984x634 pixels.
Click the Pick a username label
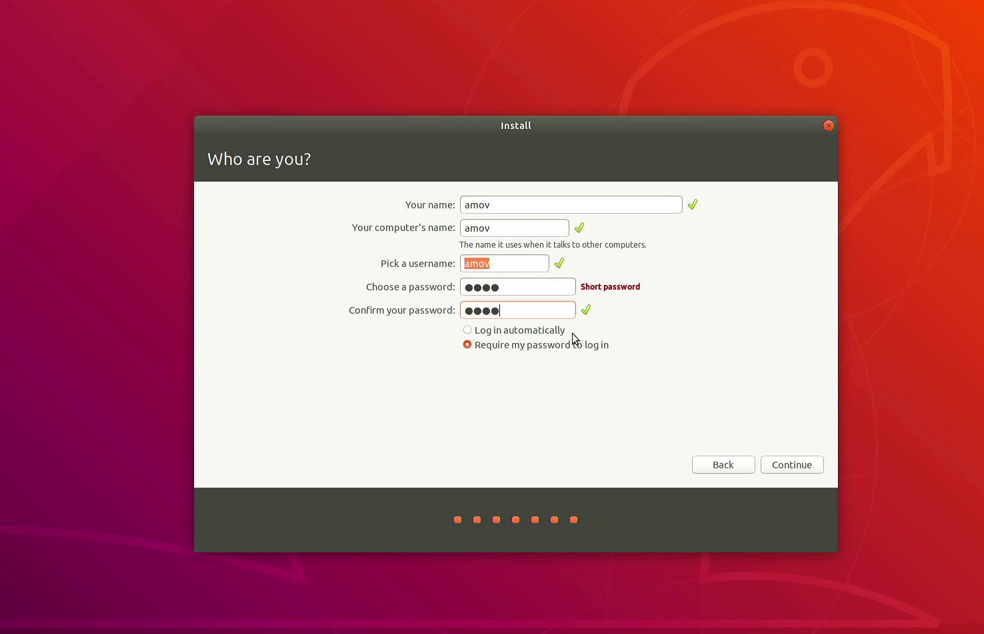tap(417, 264)
